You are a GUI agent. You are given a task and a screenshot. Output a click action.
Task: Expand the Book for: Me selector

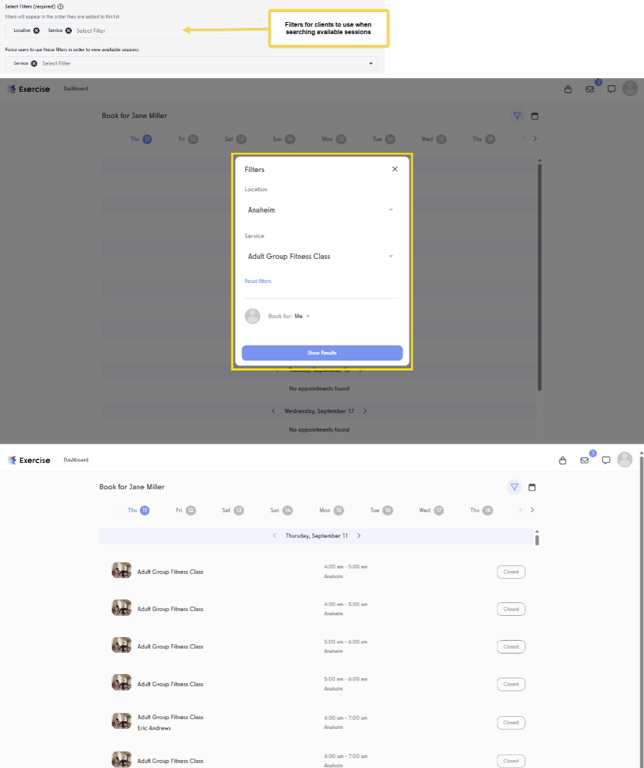click(x=302, y=316)
